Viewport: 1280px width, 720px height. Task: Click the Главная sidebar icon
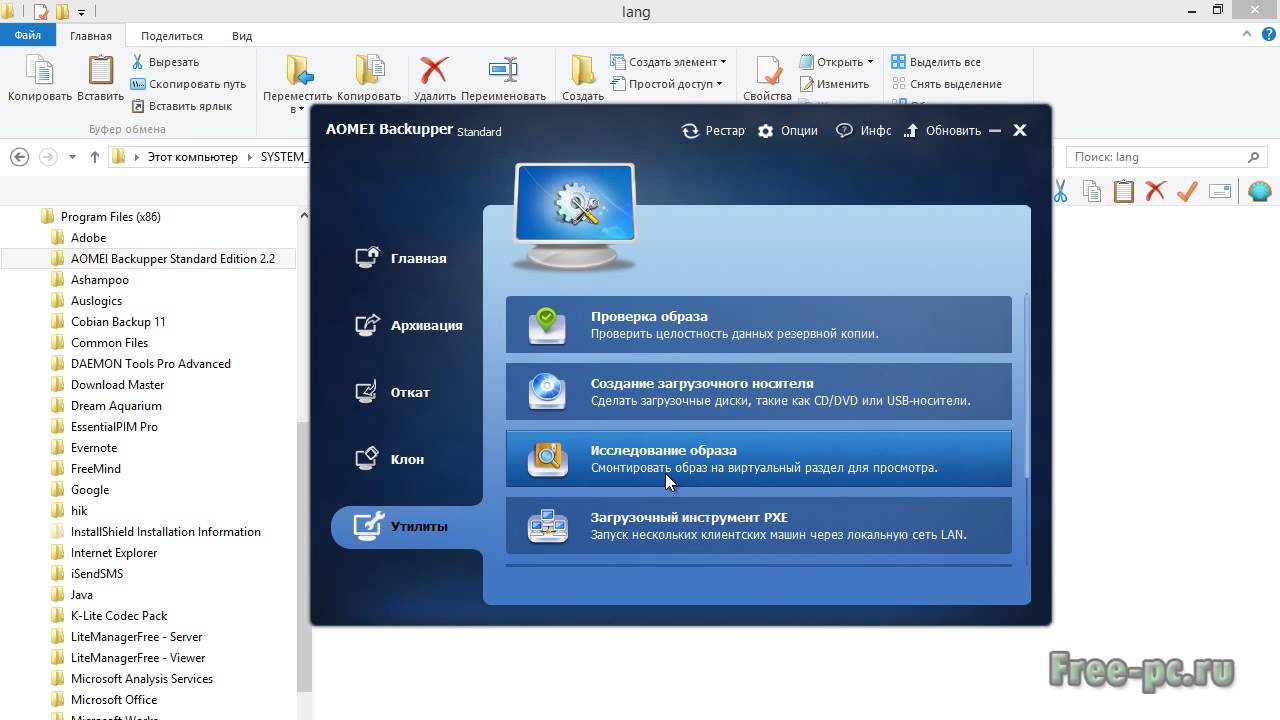point(368,258)
